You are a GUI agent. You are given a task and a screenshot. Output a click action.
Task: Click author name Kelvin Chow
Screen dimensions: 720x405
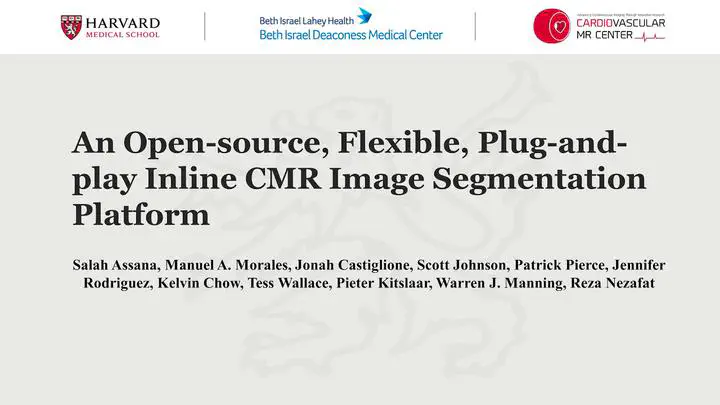point(200,283)
